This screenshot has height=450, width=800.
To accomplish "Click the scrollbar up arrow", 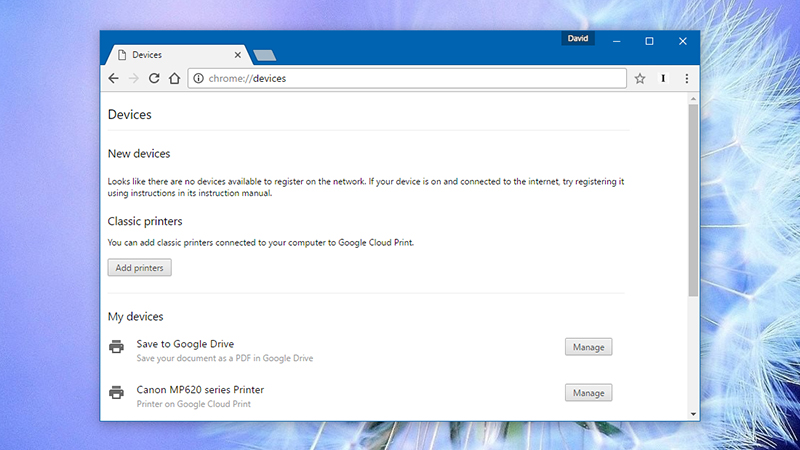I will point(693,99).
